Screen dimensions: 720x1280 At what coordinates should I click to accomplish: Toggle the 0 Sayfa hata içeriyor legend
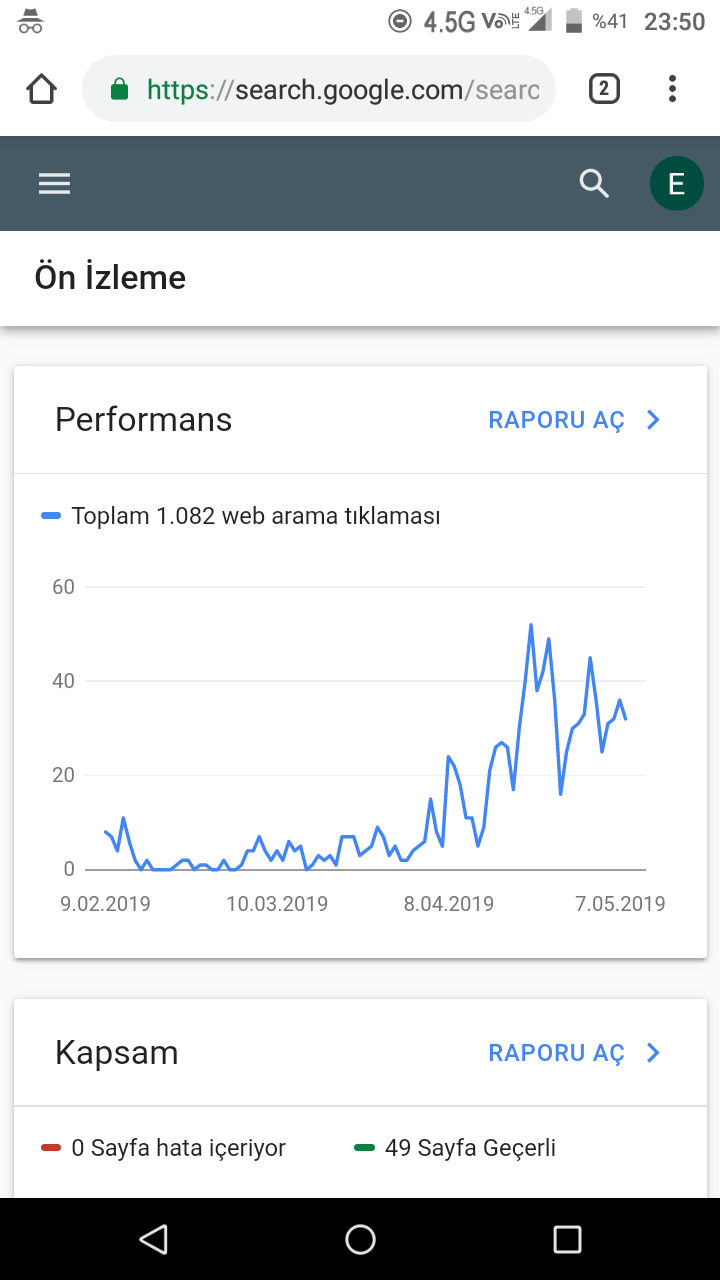click(163, 1148)
